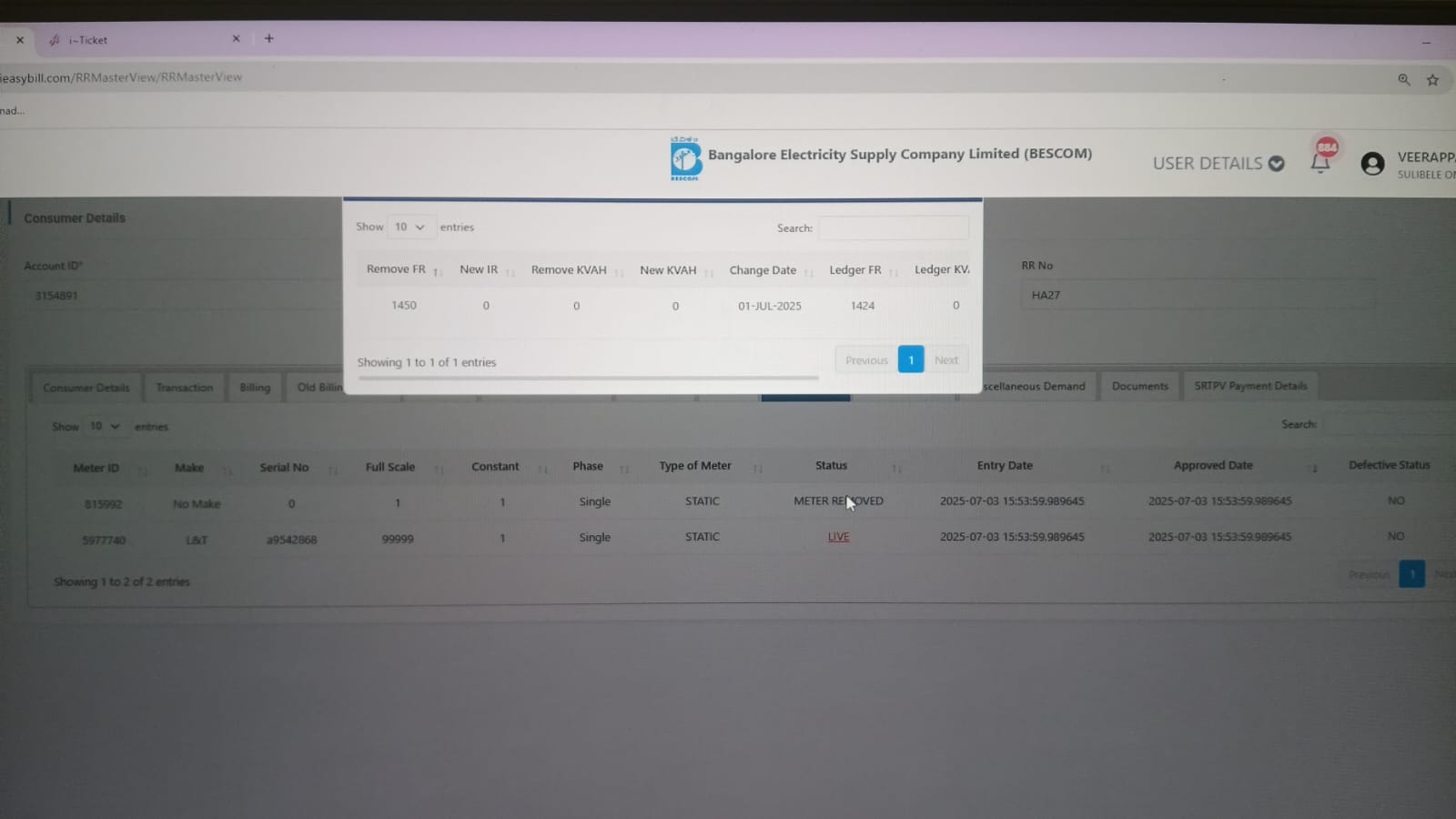This screenshot has width=1456, height=819.
Task: Click Meter ID 5977740 in the table
Action: click(x=104, y=541)
